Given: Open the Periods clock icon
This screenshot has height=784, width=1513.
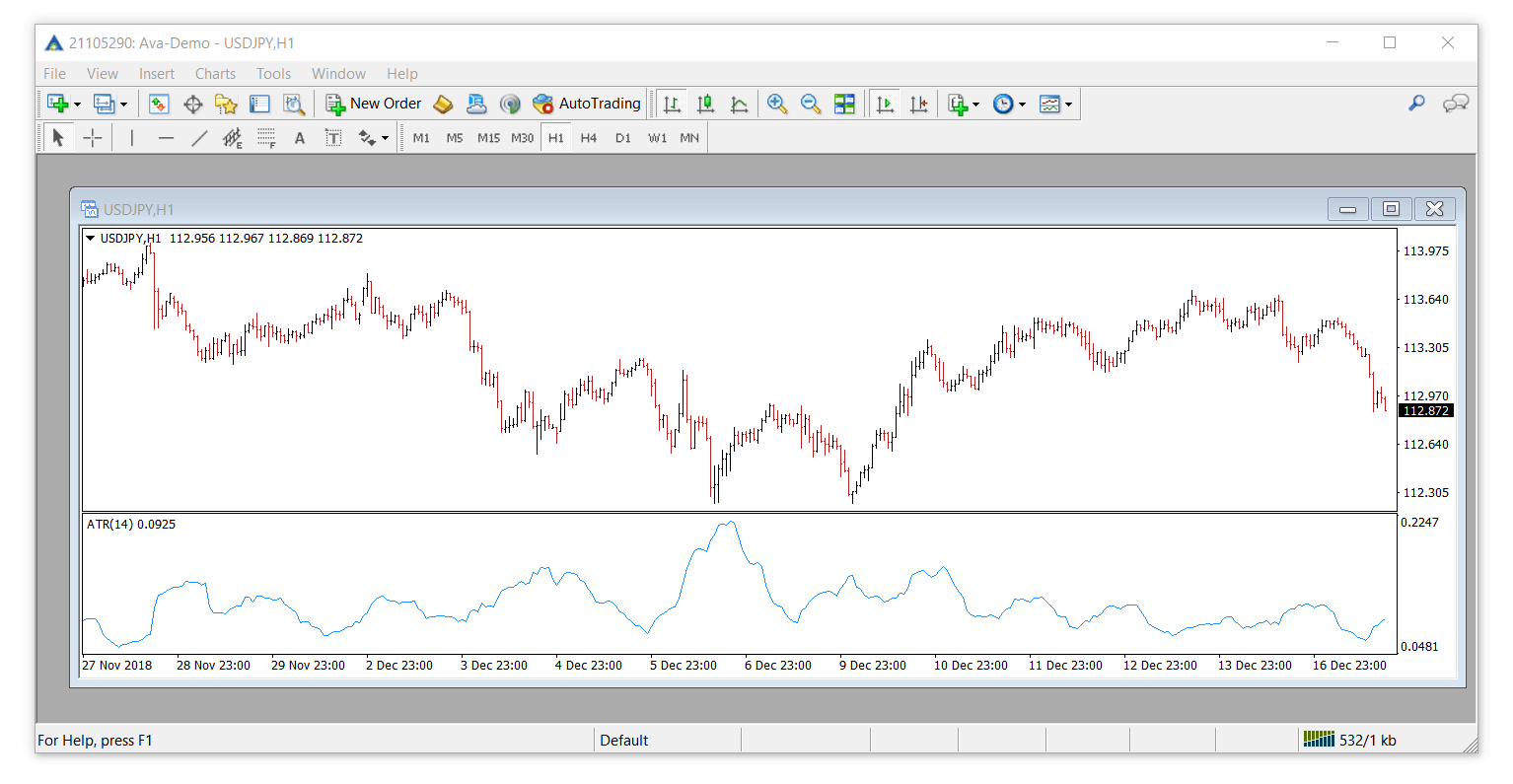Looking at the screenshot, I should coord(1003,104).
